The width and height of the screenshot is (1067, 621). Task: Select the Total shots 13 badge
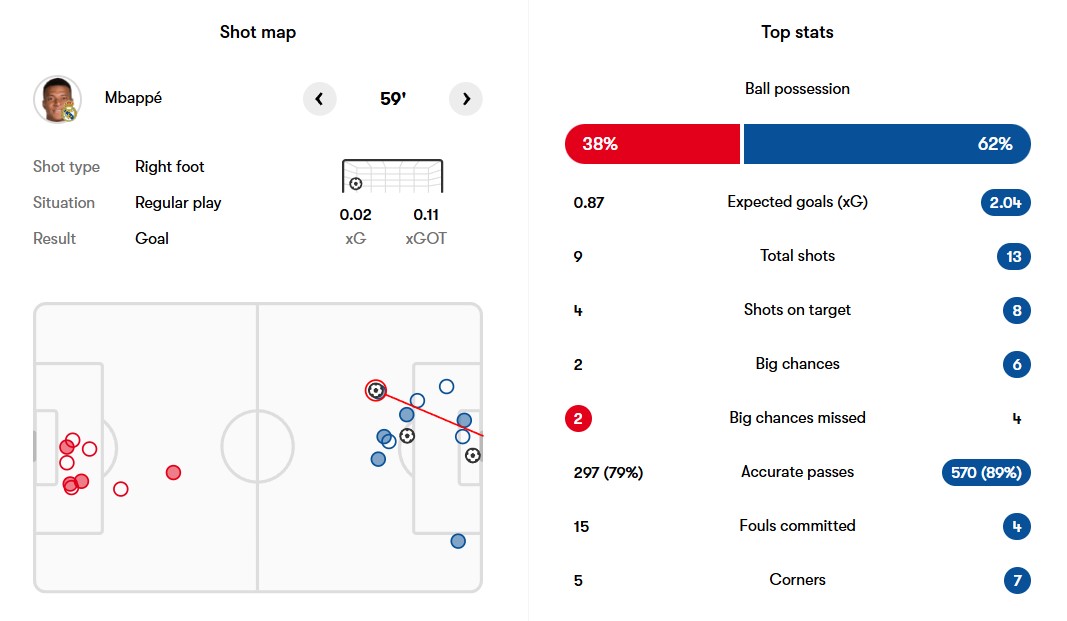[x=1014, y=256]
